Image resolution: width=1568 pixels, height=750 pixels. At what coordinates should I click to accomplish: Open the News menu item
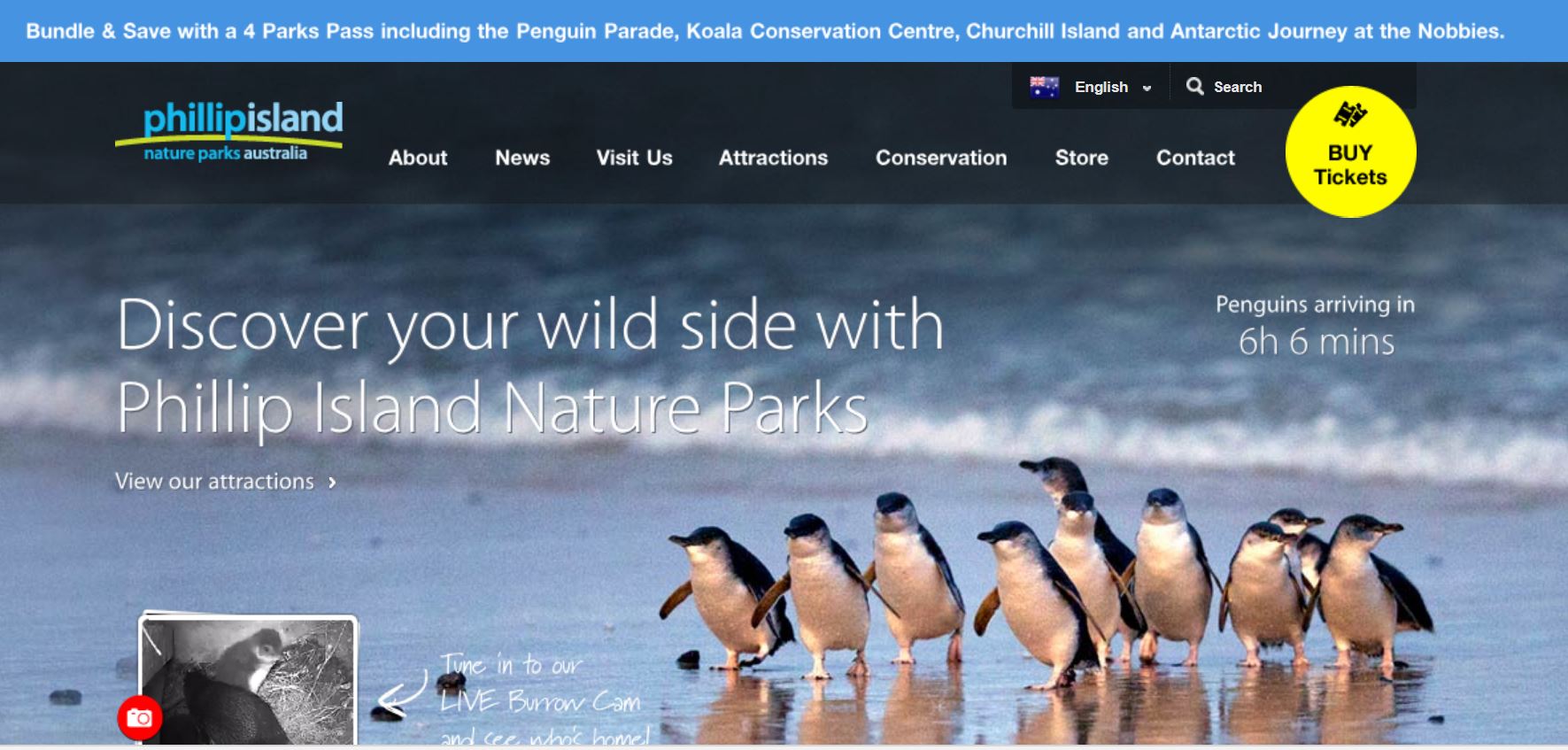coord(522,158)
